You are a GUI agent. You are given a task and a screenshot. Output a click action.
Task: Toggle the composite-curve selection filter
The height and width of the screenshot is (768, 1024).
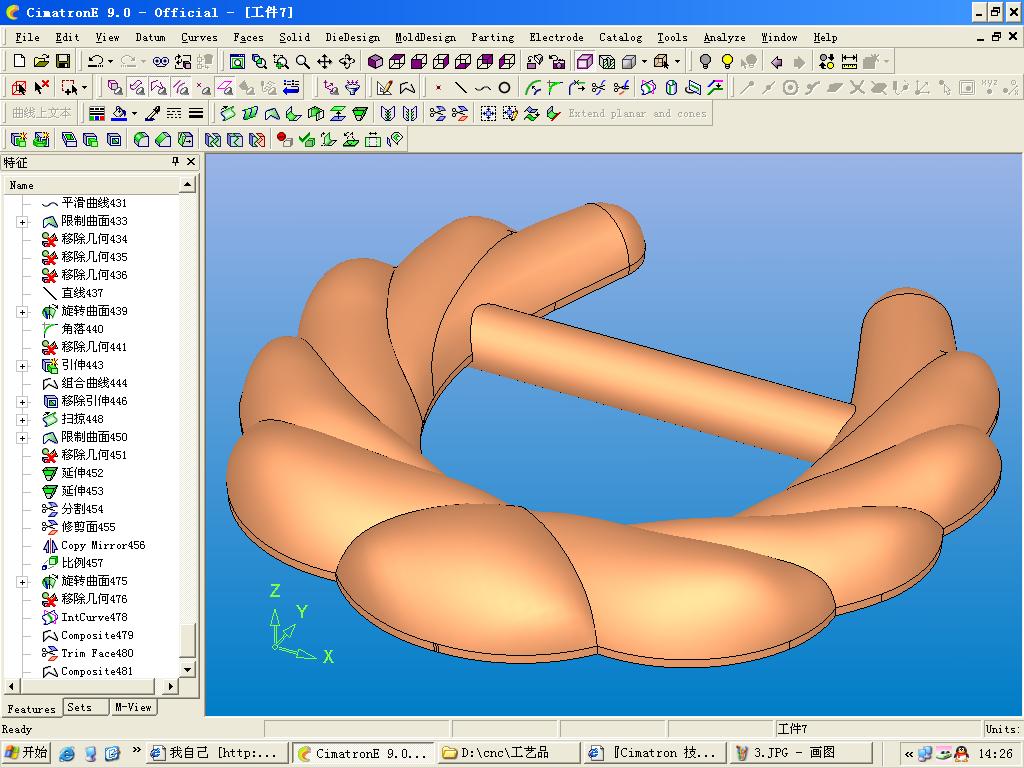click(159, 88)
